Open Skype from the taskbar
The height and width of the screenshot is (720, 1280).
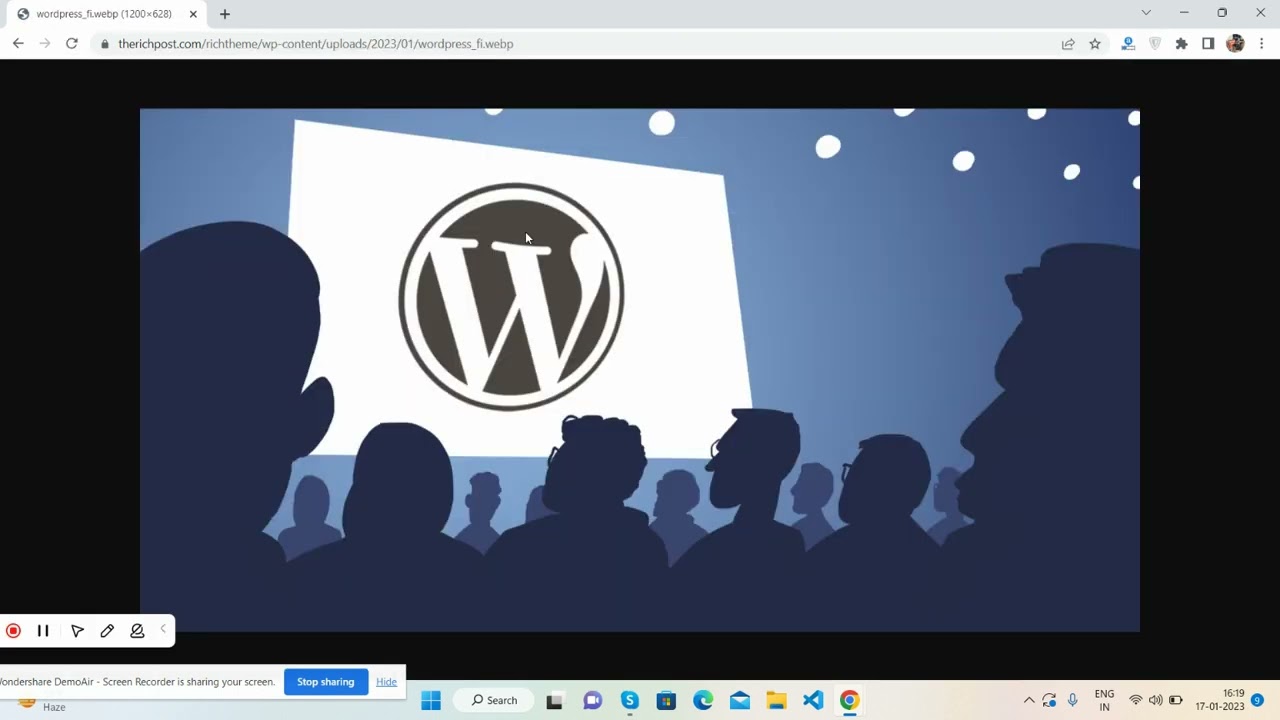pos(629,700)
